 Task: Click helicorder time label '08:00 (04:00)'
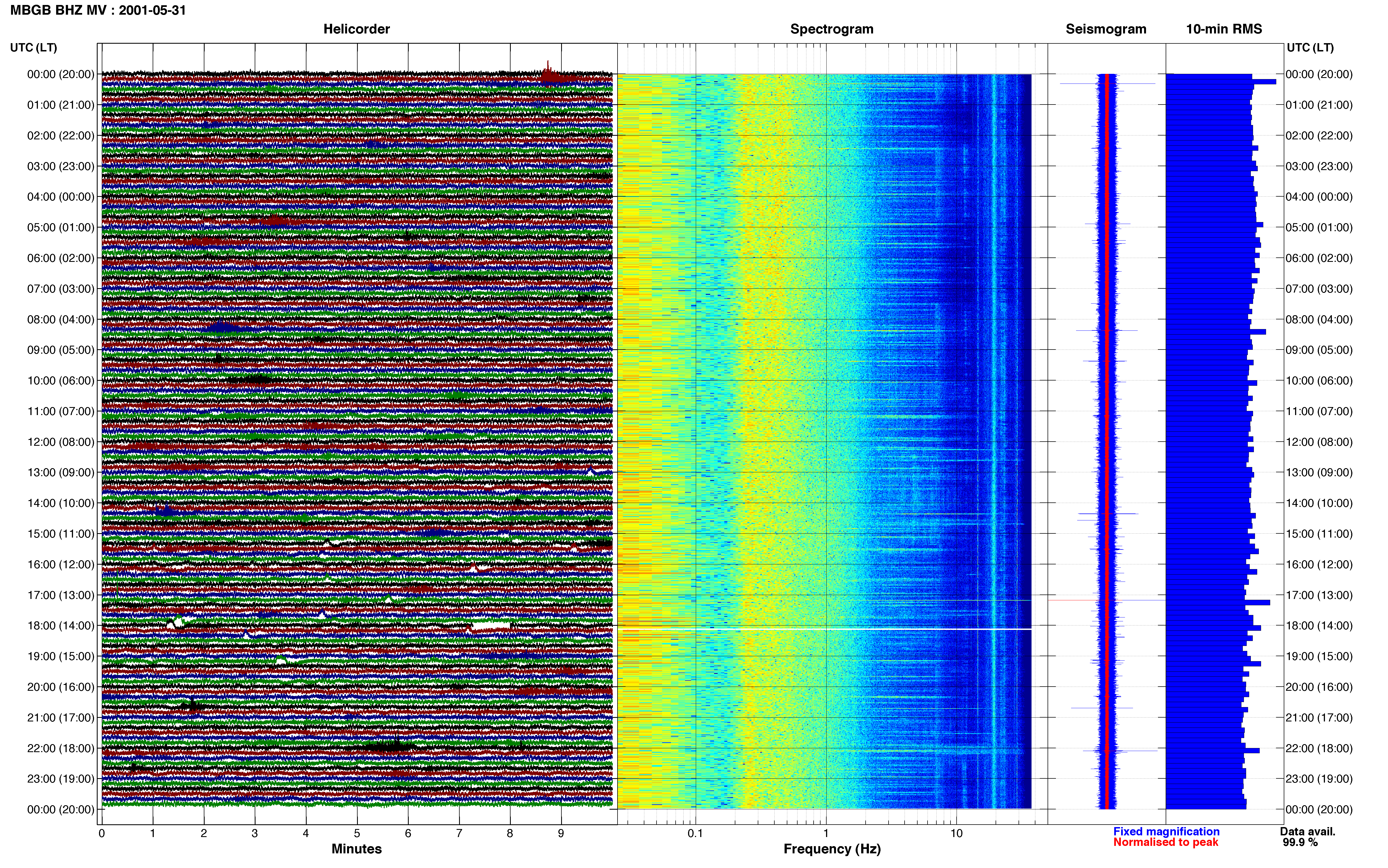tap(61, 319)
